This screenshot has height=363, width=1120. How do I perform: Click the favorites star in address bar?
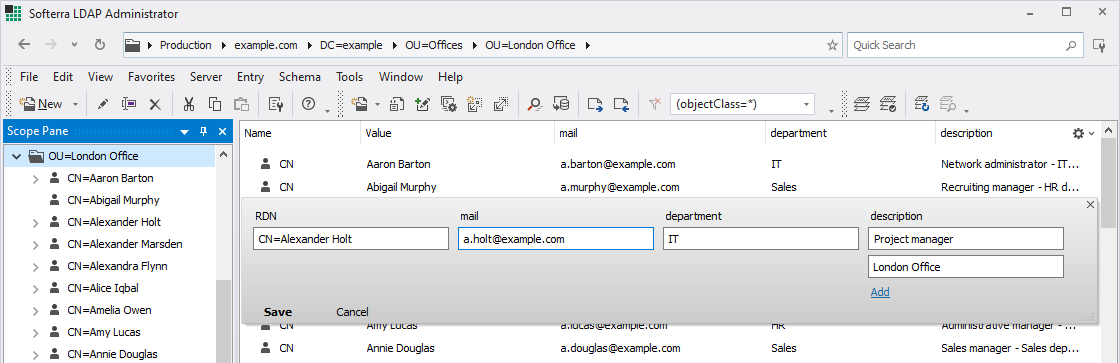click(832, 45)
